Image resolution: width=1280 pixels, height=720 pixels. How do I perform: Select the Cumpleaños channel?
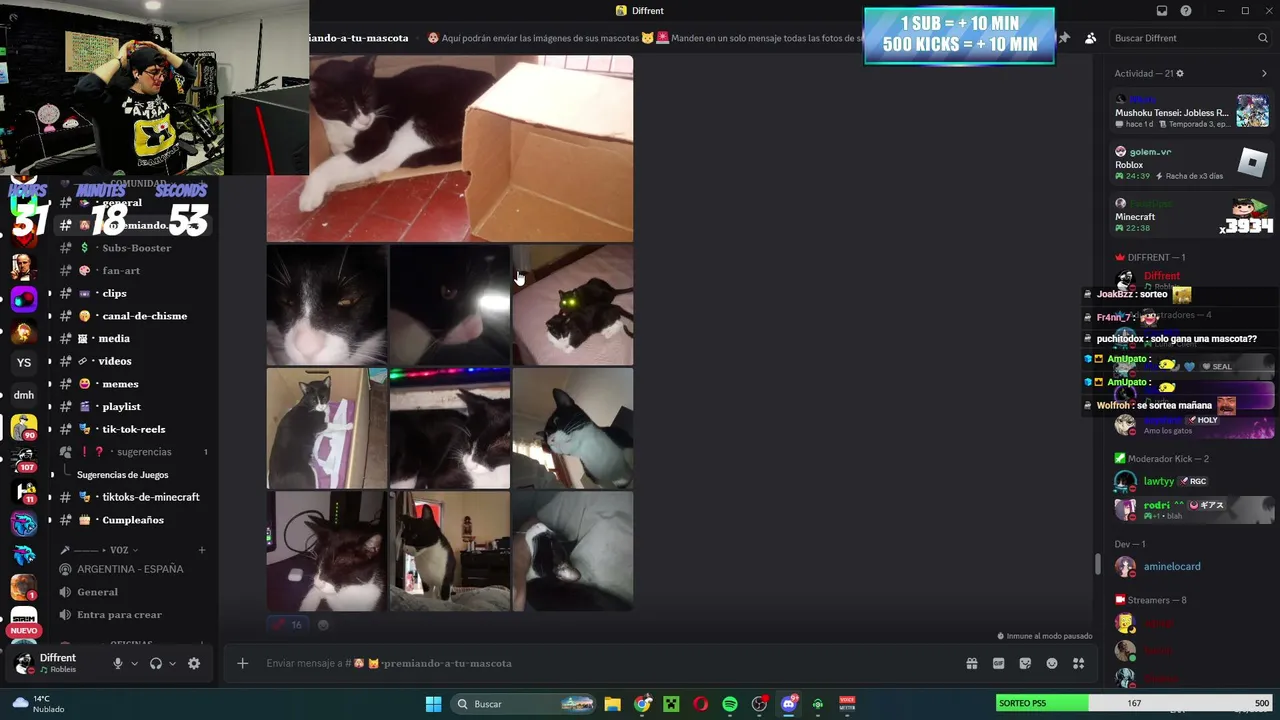click(134, 520)
